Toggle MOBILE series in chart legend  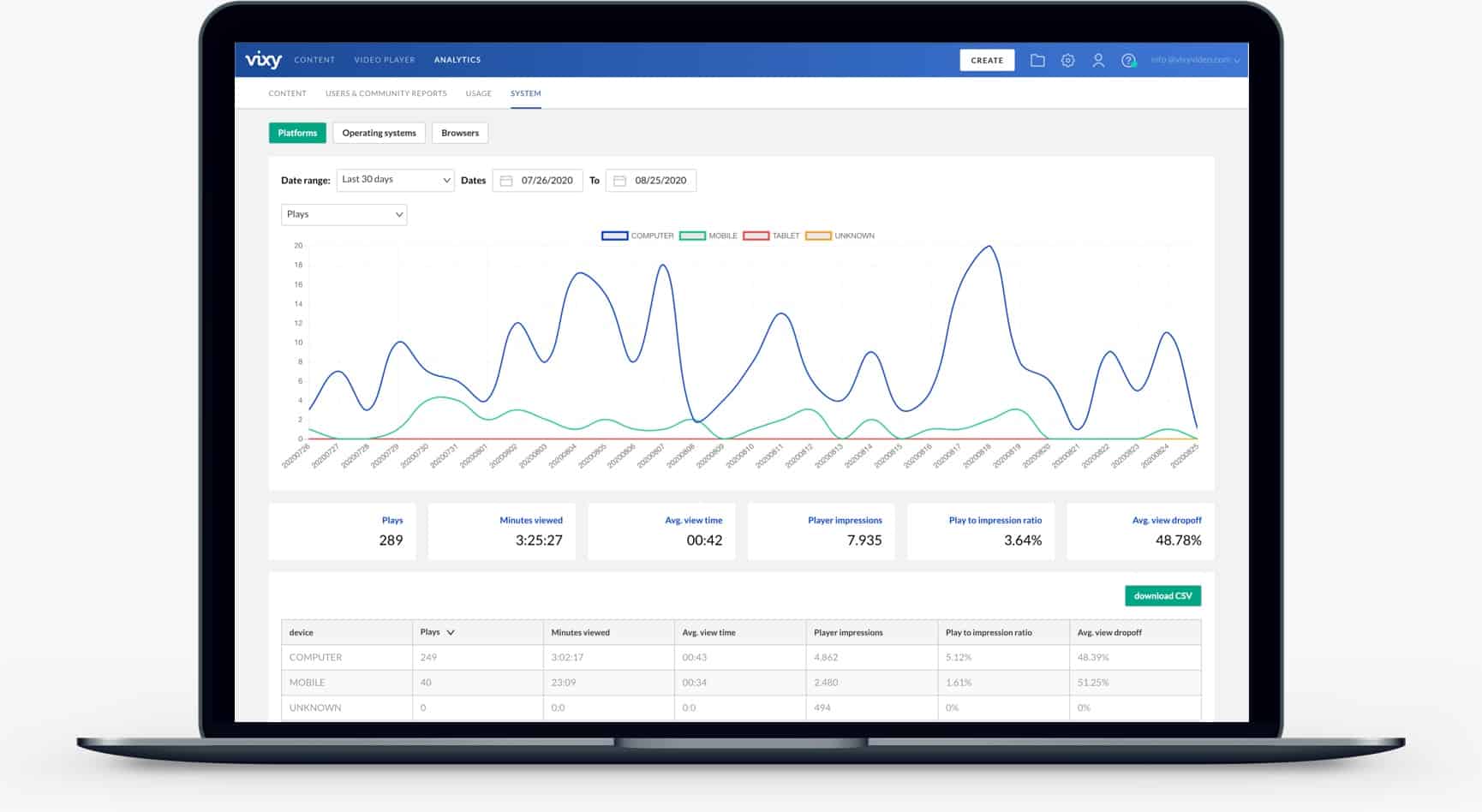(708, 236)
